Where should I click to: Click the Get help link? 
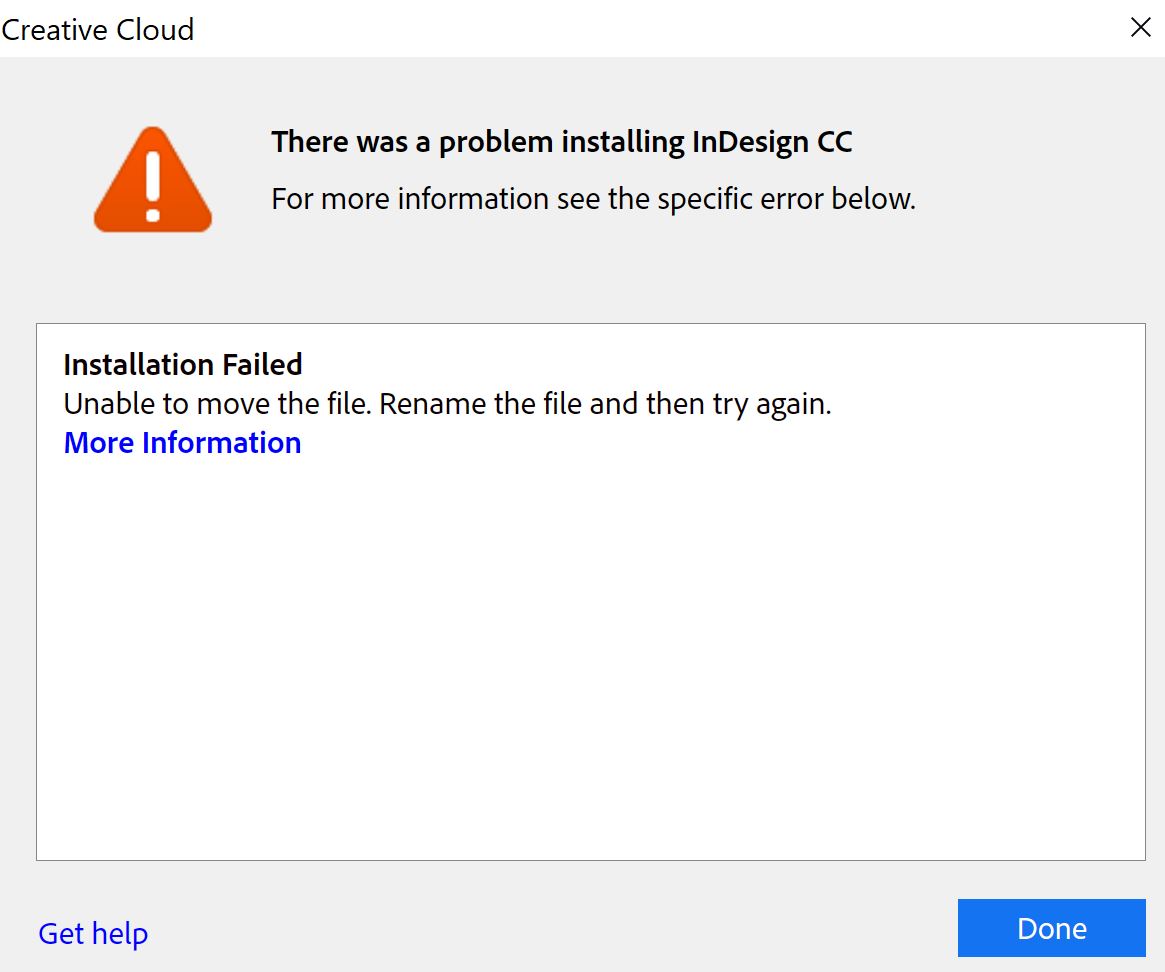[x=93, y=933]
